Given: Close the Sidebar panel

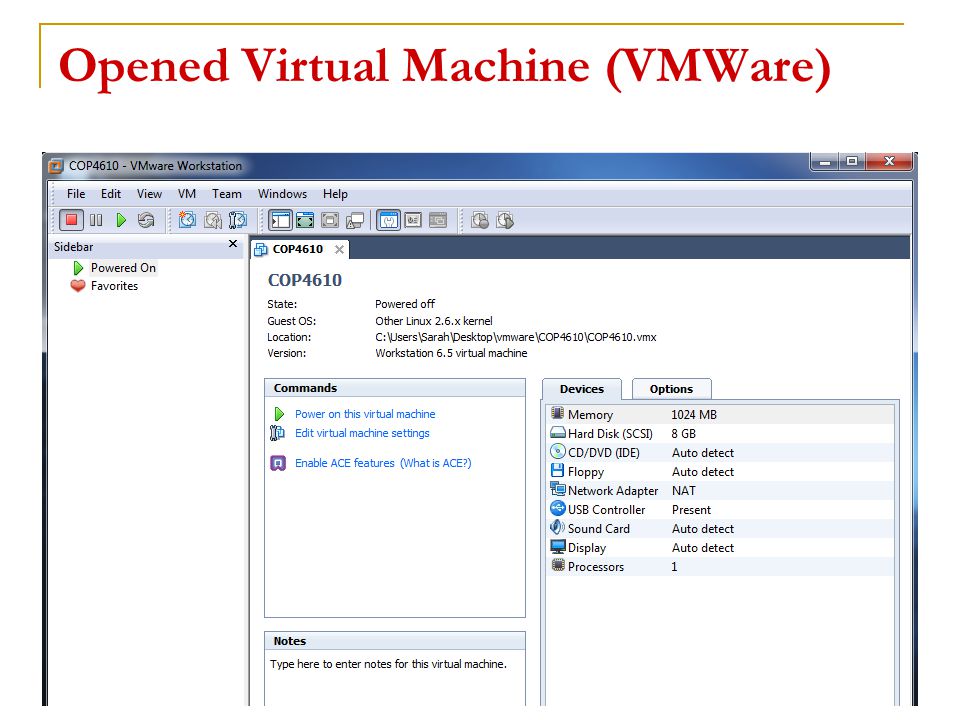Looking at the screenshot, I should (233, 244).
